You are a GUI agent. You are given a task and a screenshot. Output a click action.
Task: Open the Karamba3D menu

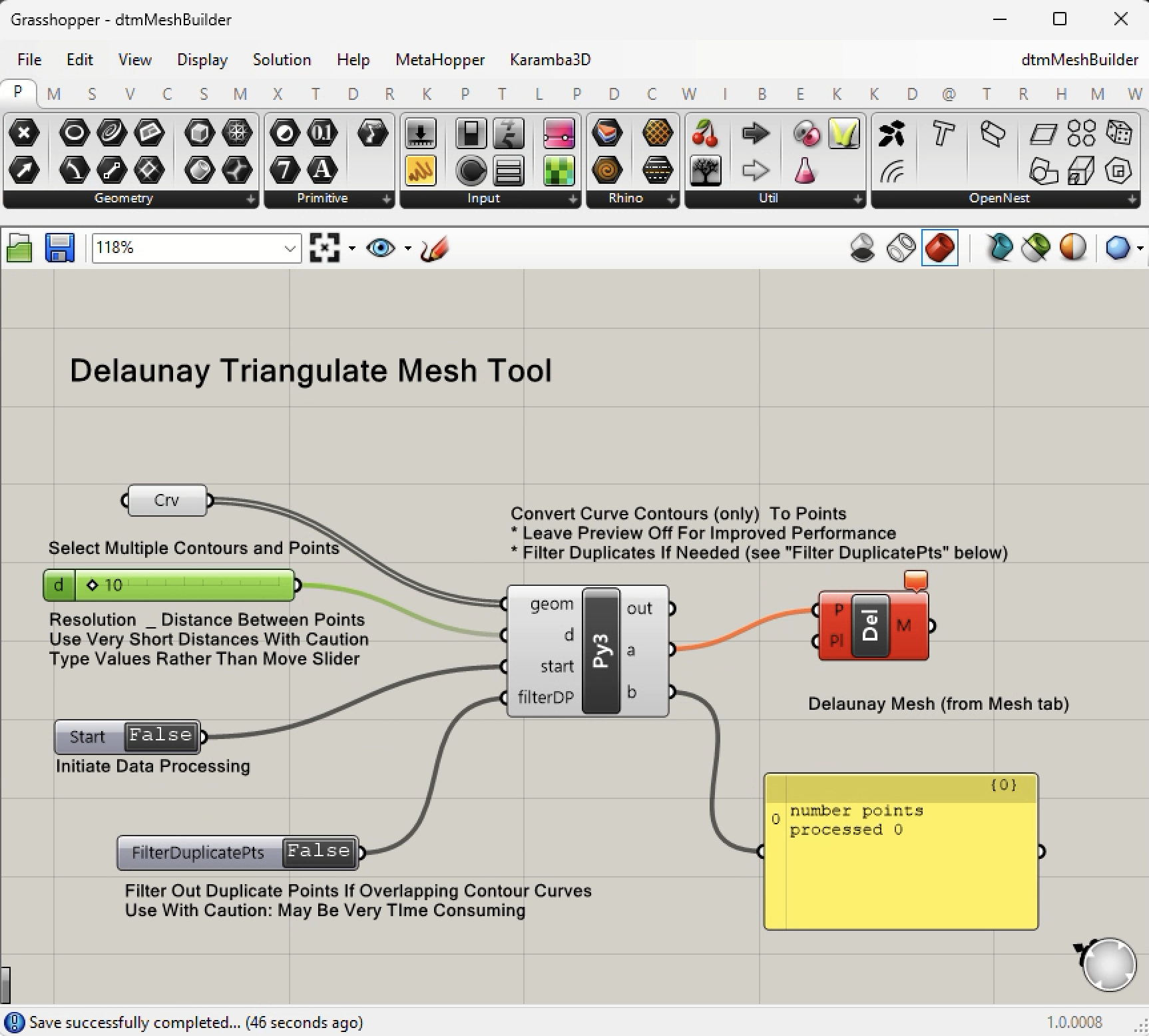tap(550, 59)
